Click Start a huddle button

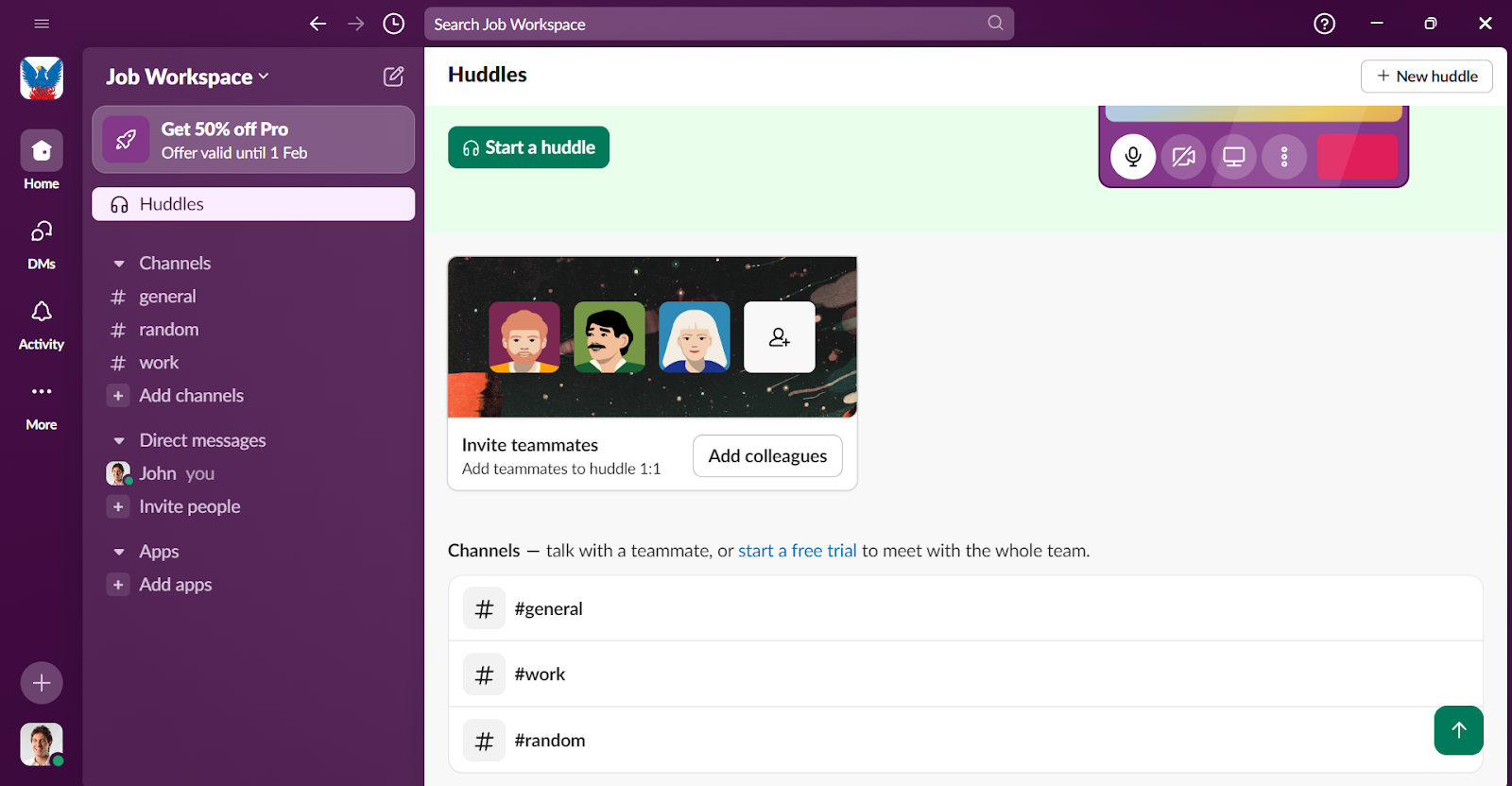(x=528, y=147)
